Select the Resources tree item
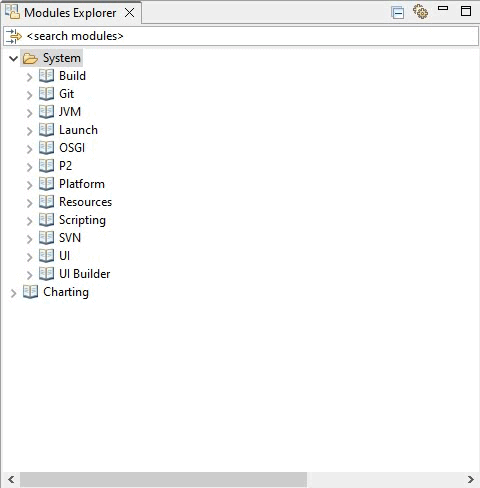Viewport: 480px width, 488px height. click(85, 202)
